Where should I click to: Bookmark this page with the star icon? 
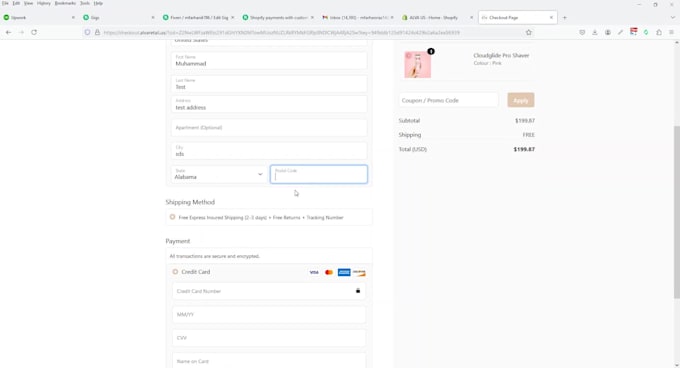[x=529, y=33]
